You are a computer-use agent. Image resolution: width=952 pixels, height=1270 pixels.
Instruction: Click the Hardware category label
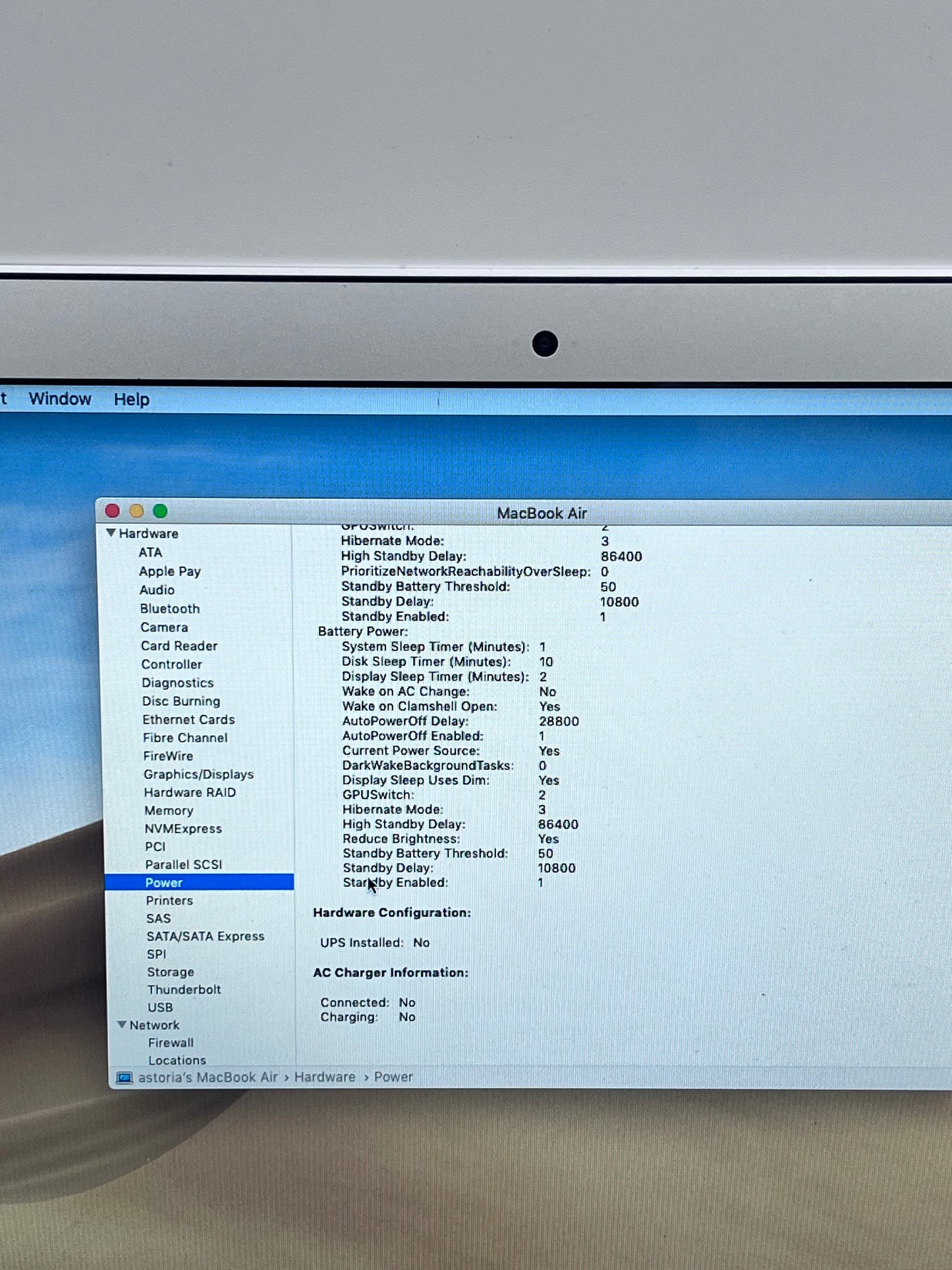148,533
